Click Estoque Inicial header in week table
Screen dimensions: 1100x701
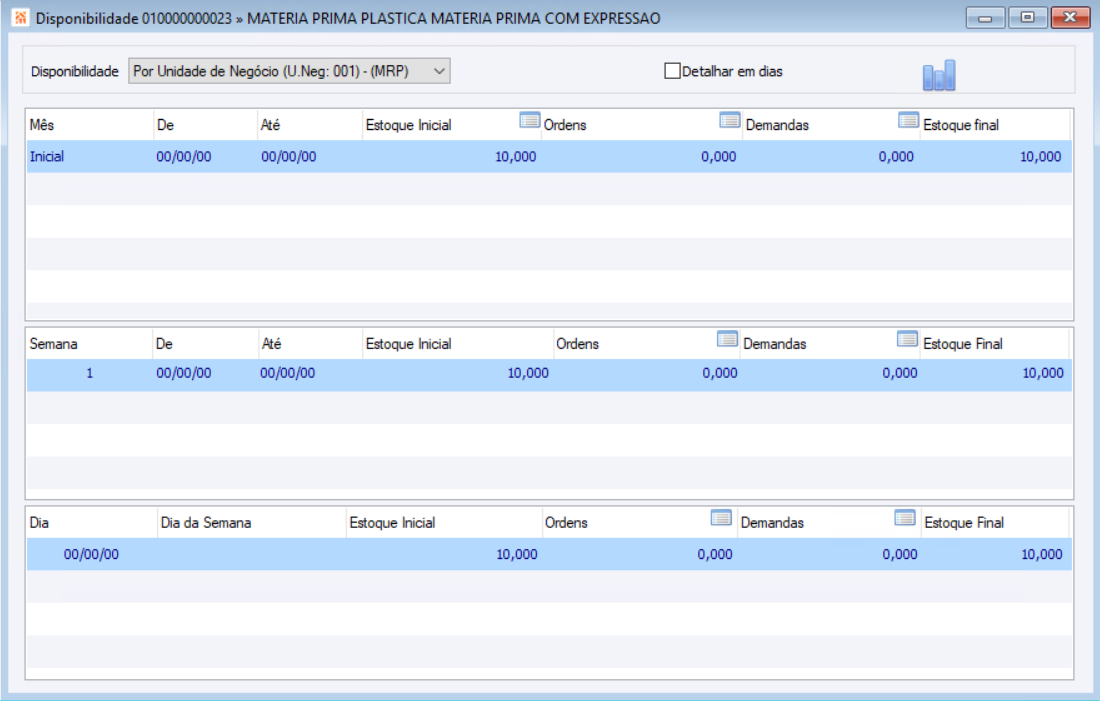click(408, 344)
